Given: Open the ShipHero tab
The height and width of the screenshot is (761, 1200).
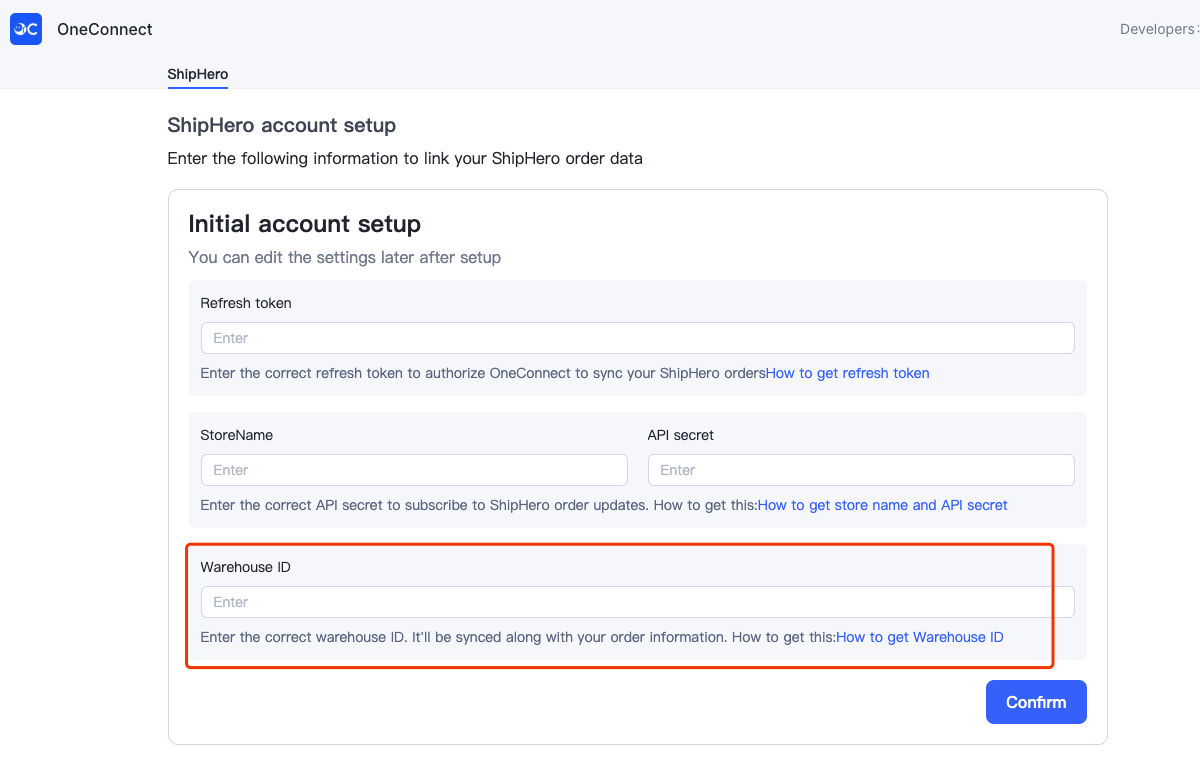Looking at the screenshot, I should [198, 75].
